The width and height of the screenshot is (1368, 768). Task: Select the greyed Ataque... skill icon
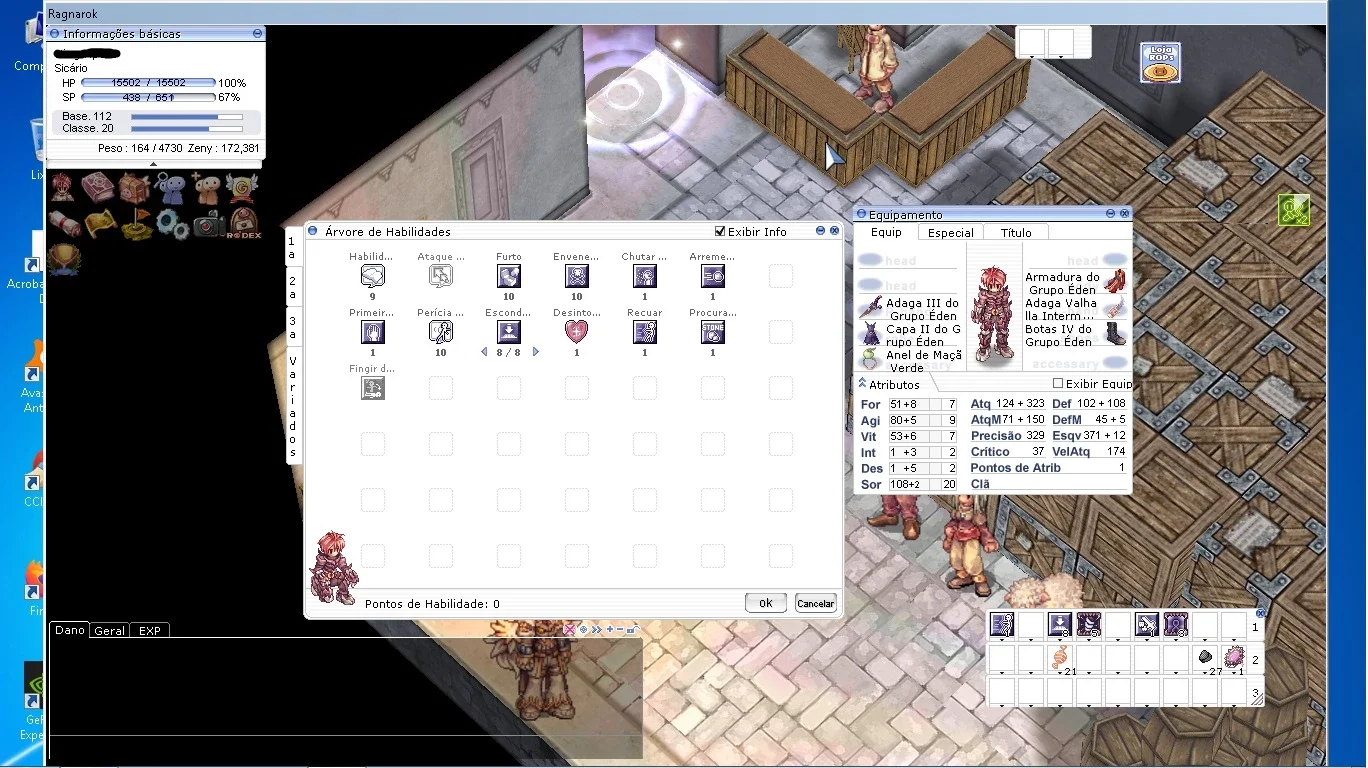tap(441, 276)
